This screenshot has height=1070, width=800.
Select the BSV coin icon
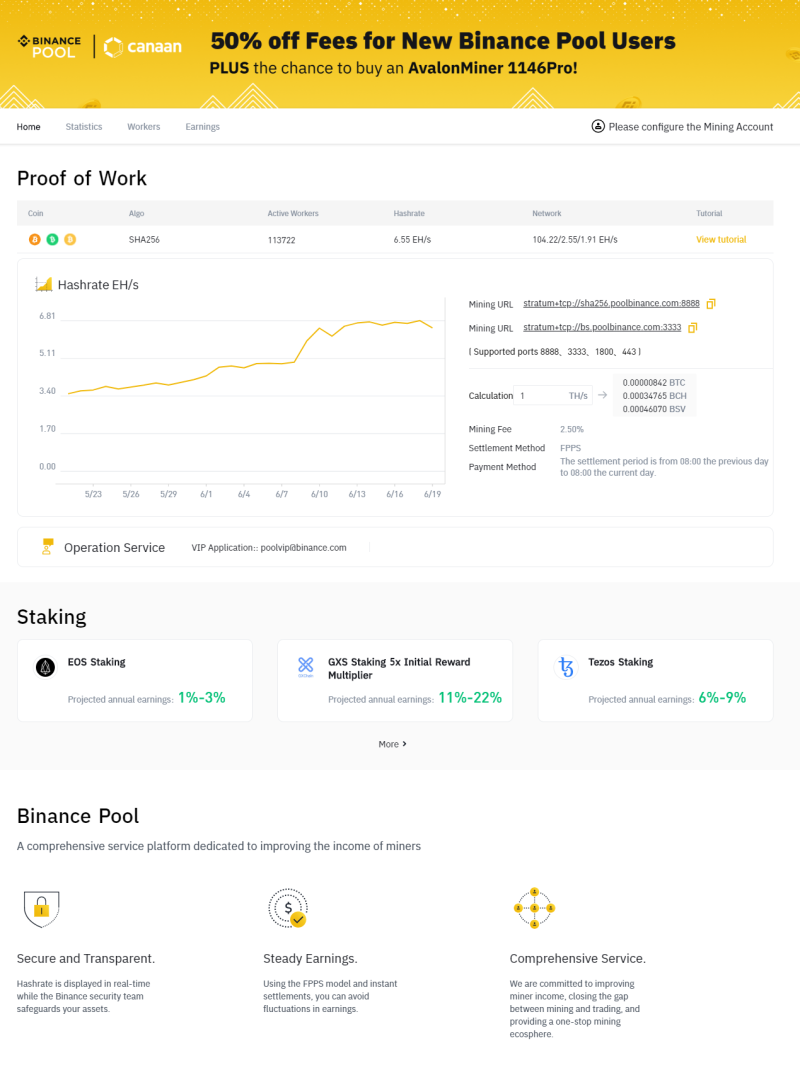(69, 239)
